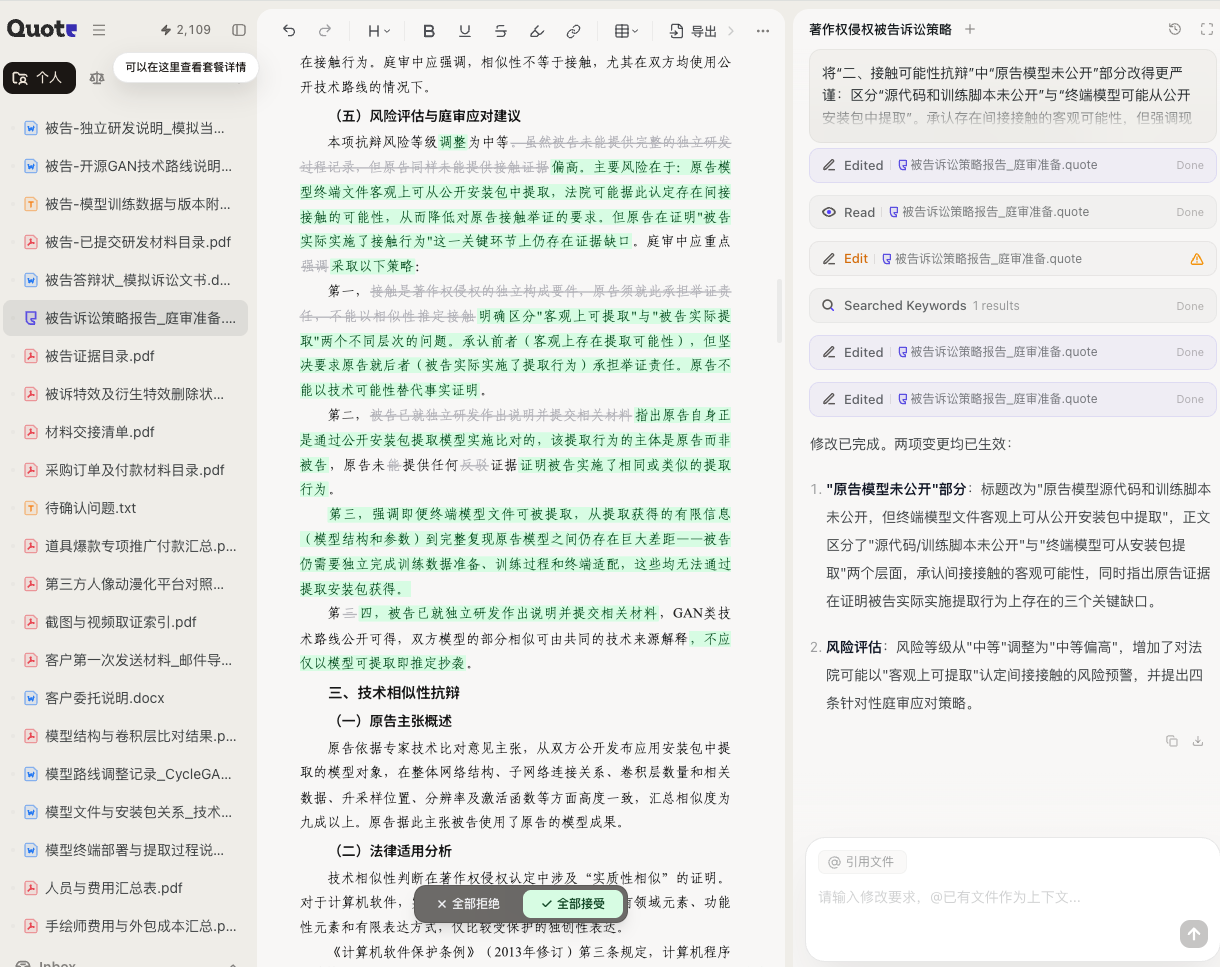Open file 被告-开源GAN技术路线说明...
The height and width of the screenshot is (967, 1220).
pyautogui.click(x=126, y=166)
